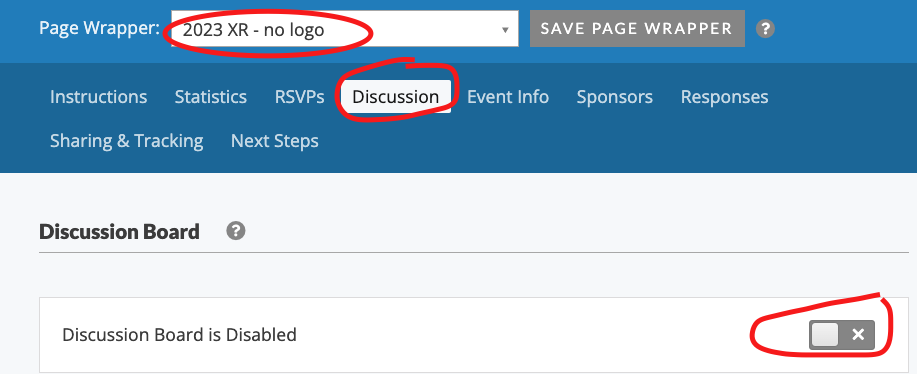Screen dimensions: 917x374
Task: Select the active Discussion tab
Action: (395, 96)
